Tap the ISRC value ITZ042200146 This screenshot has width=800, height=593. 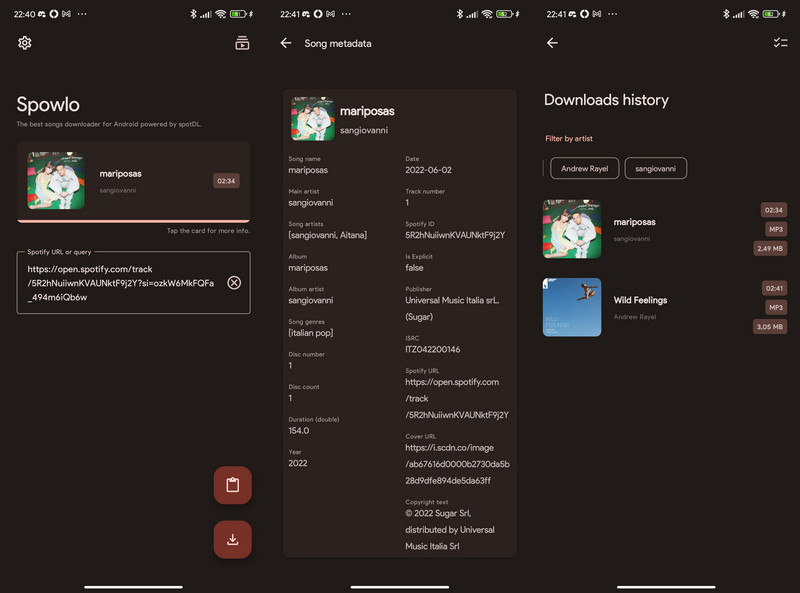(433, 350)
